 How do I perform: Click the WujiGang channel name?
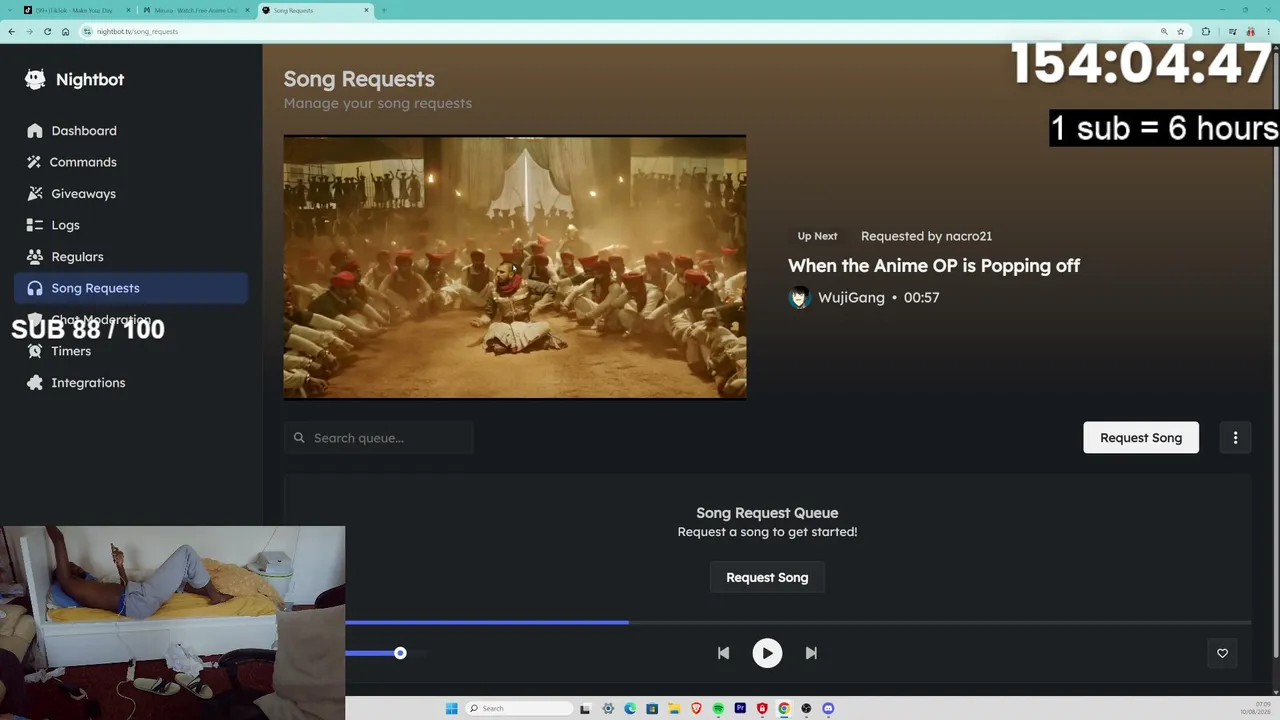pyautogui.click(x=851, y=298)
